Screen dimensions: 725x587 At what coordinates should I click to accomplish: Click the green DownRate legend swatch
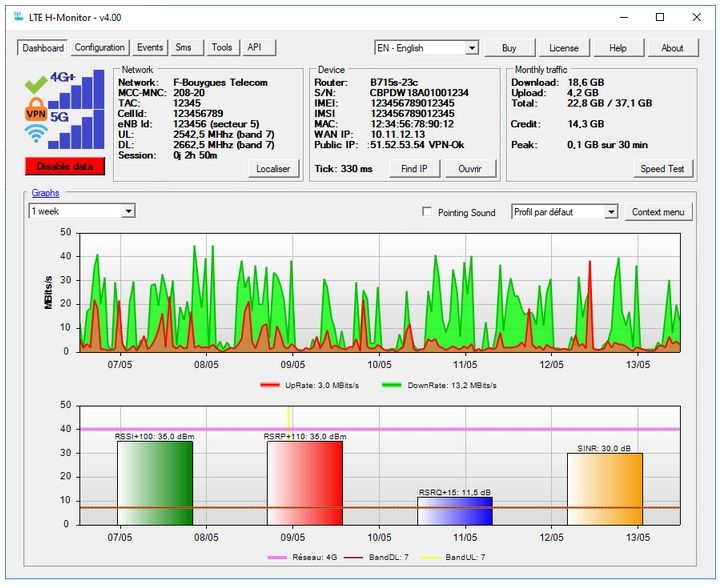point(392,385)
